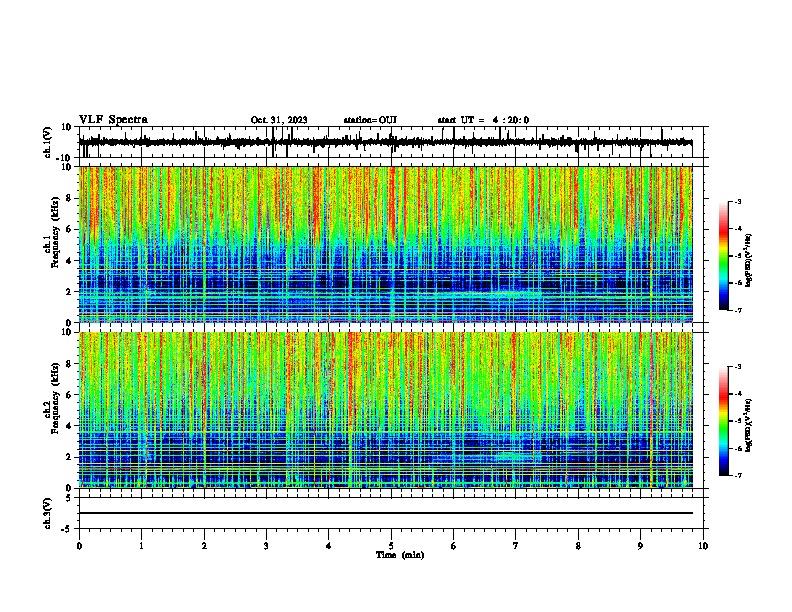Click the ch.1 colorbar 'log(PSD)' label

[748, 260]
